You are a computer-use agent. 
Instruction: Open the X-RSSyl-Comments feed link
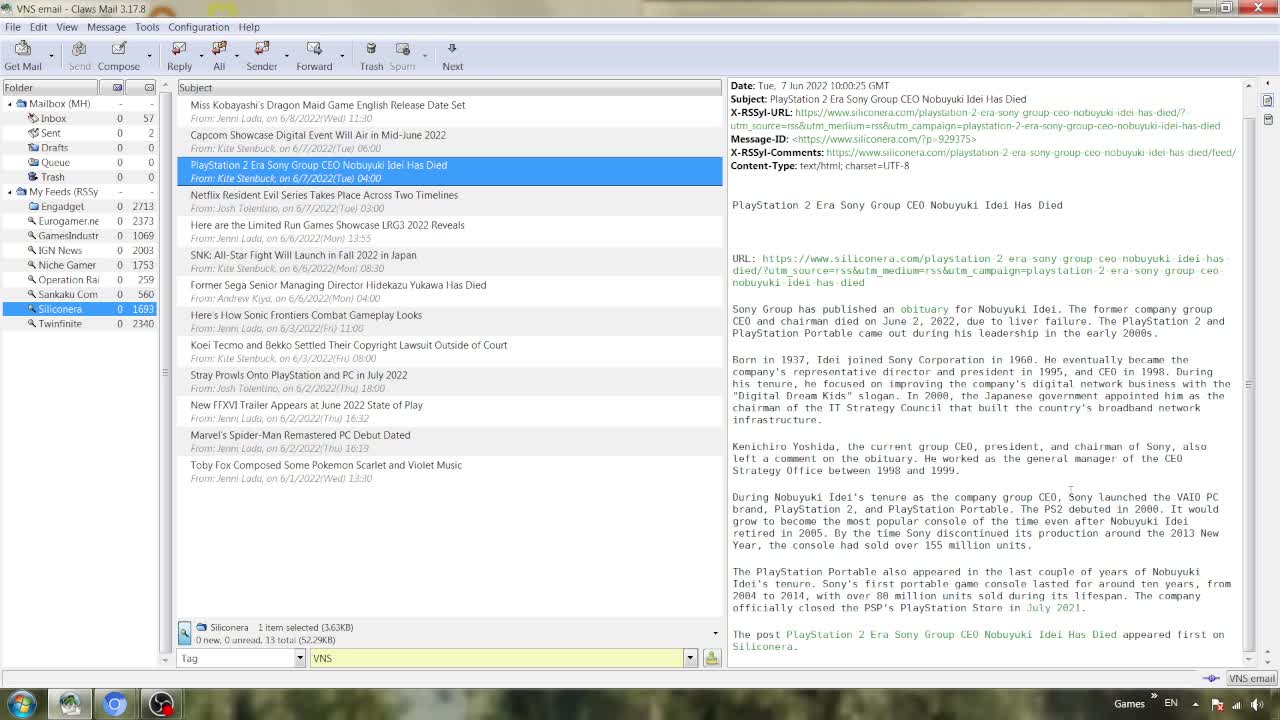tap(1031, 152)
